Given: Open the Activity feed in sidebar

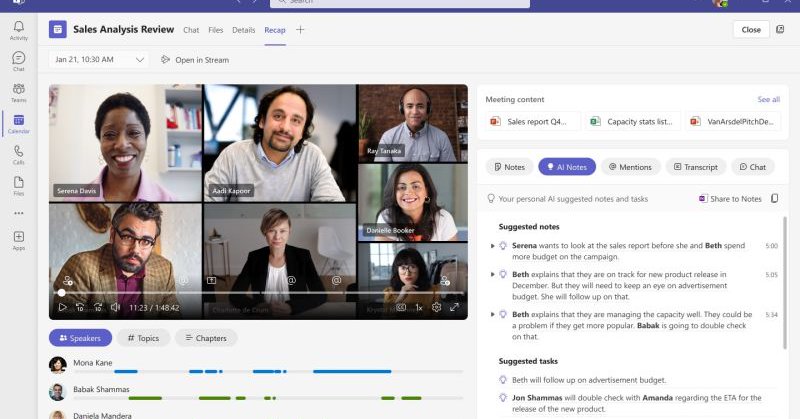Looking at the screenshot, I should [x=19, y=30].
